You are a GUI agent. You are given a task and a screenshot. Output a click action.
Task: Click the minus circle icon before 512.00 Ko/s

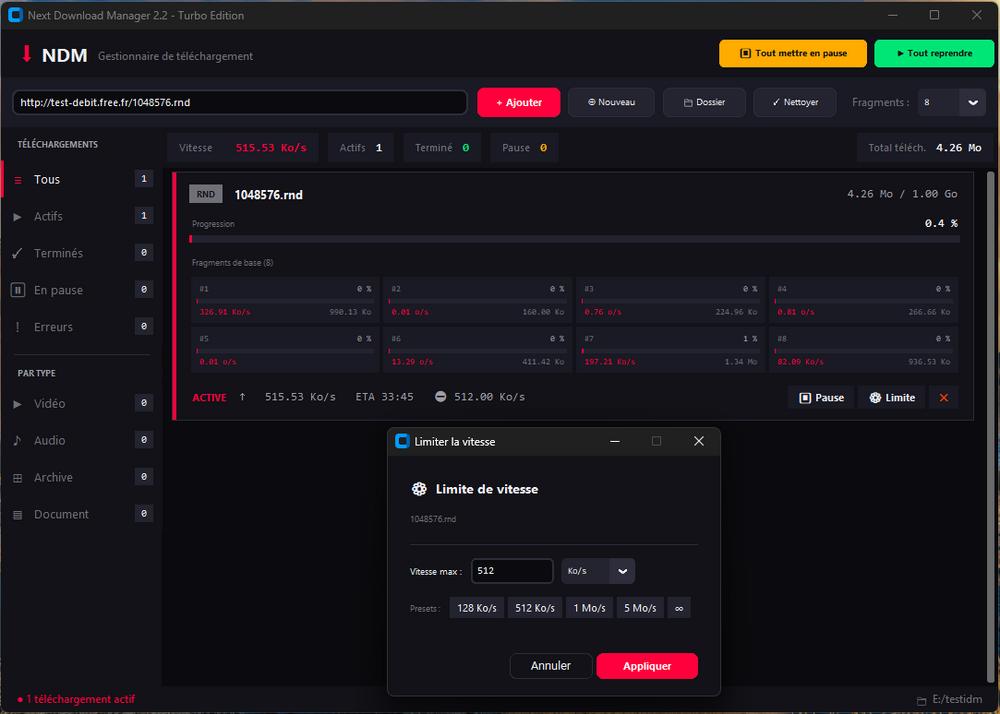pyautogui.click(x=440, y=397)
